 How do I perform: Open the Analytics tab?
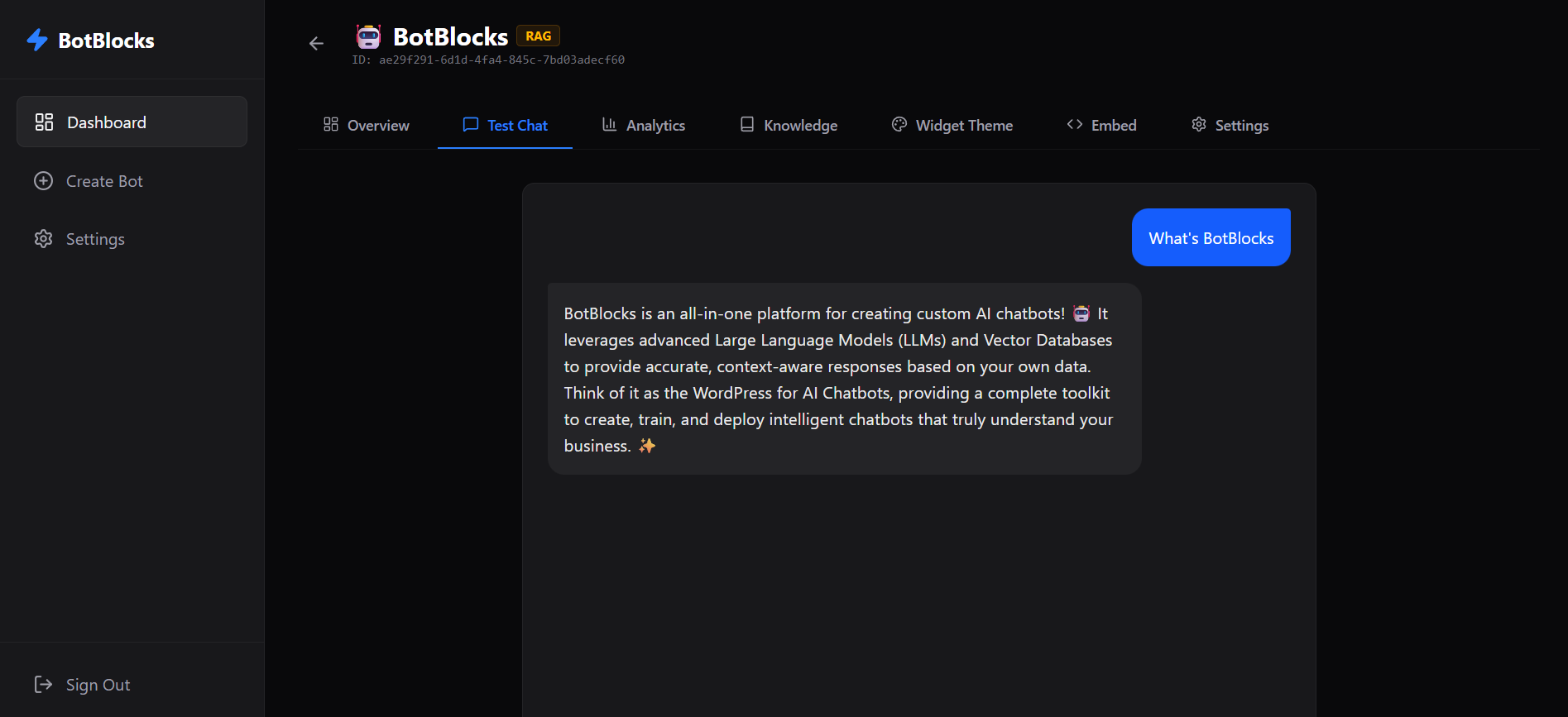[644, 125]
